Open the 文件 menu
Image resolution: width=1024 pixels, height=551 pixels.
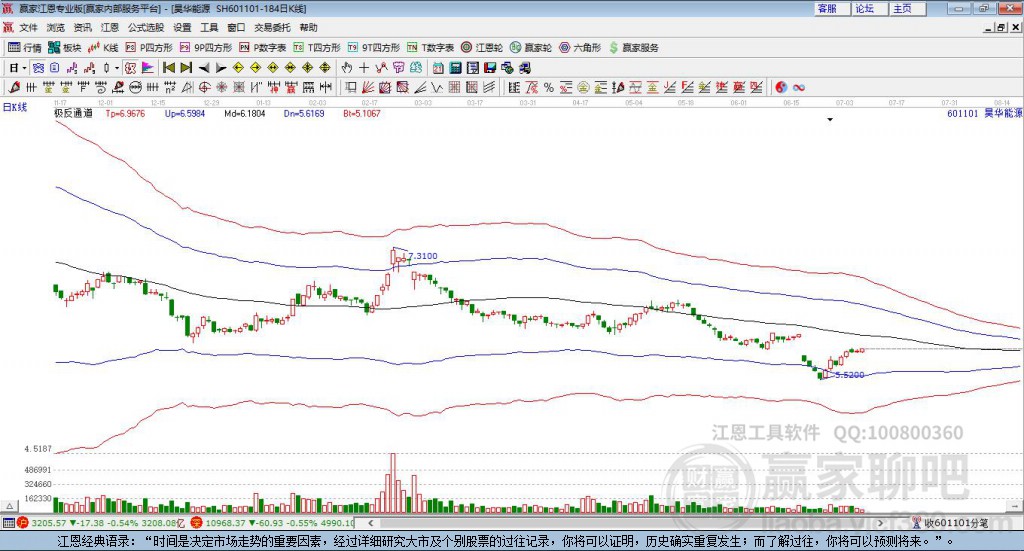tap(28, 27)
